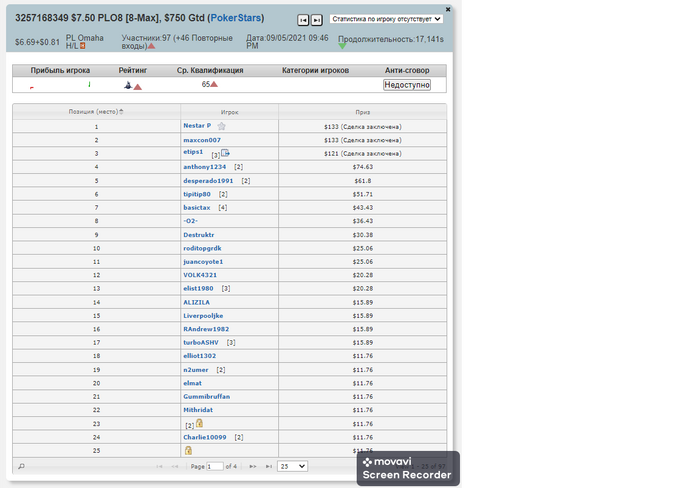Viewport: 700px width, 488px height.
Task: Open the player statistics dropdown
Action: click(387, 19)
